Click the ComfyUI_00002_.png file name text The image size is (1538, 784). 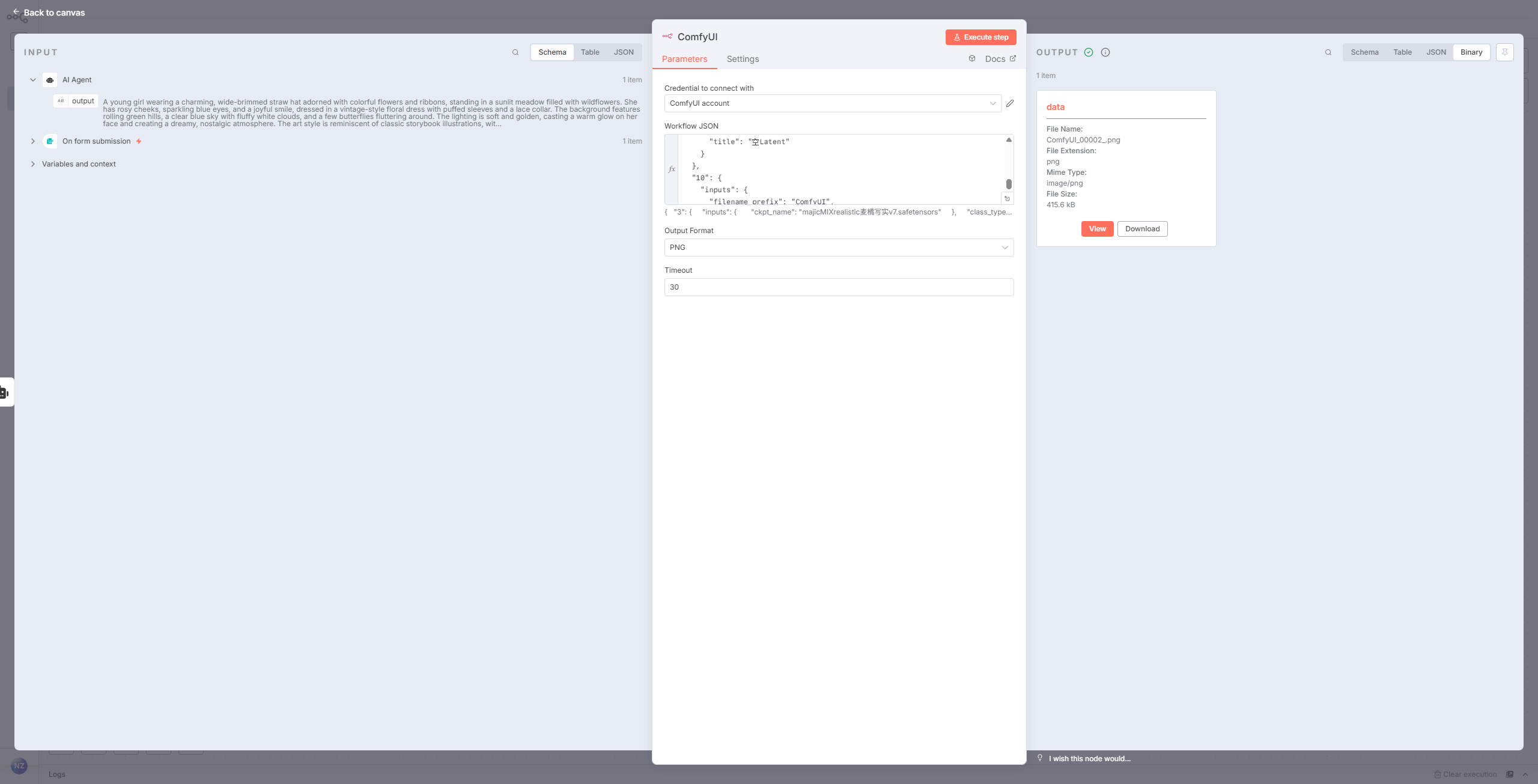pyautogui.click(x=1083, y=140)
